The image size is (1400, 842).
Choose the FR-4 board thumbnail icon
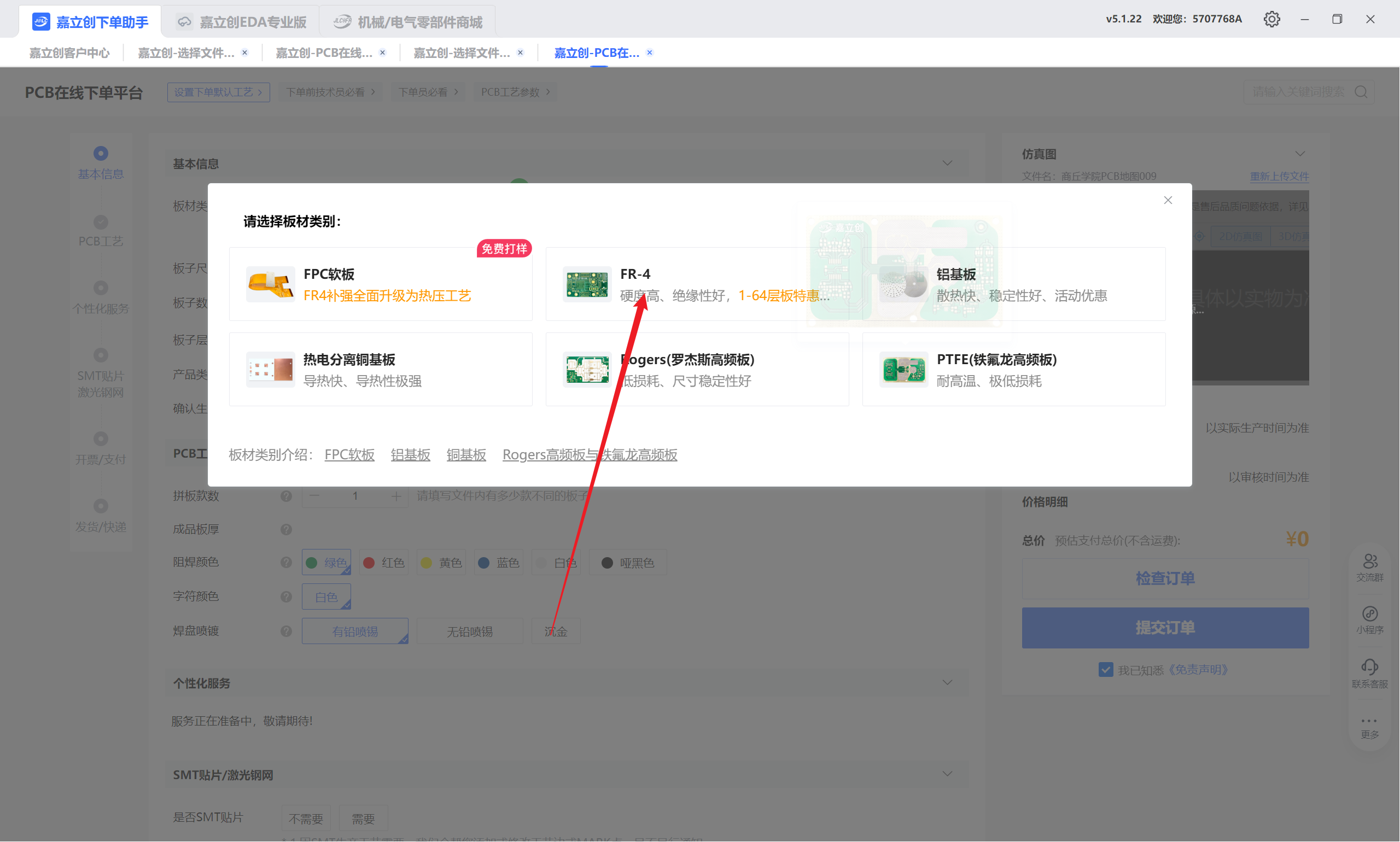(587, 284)
